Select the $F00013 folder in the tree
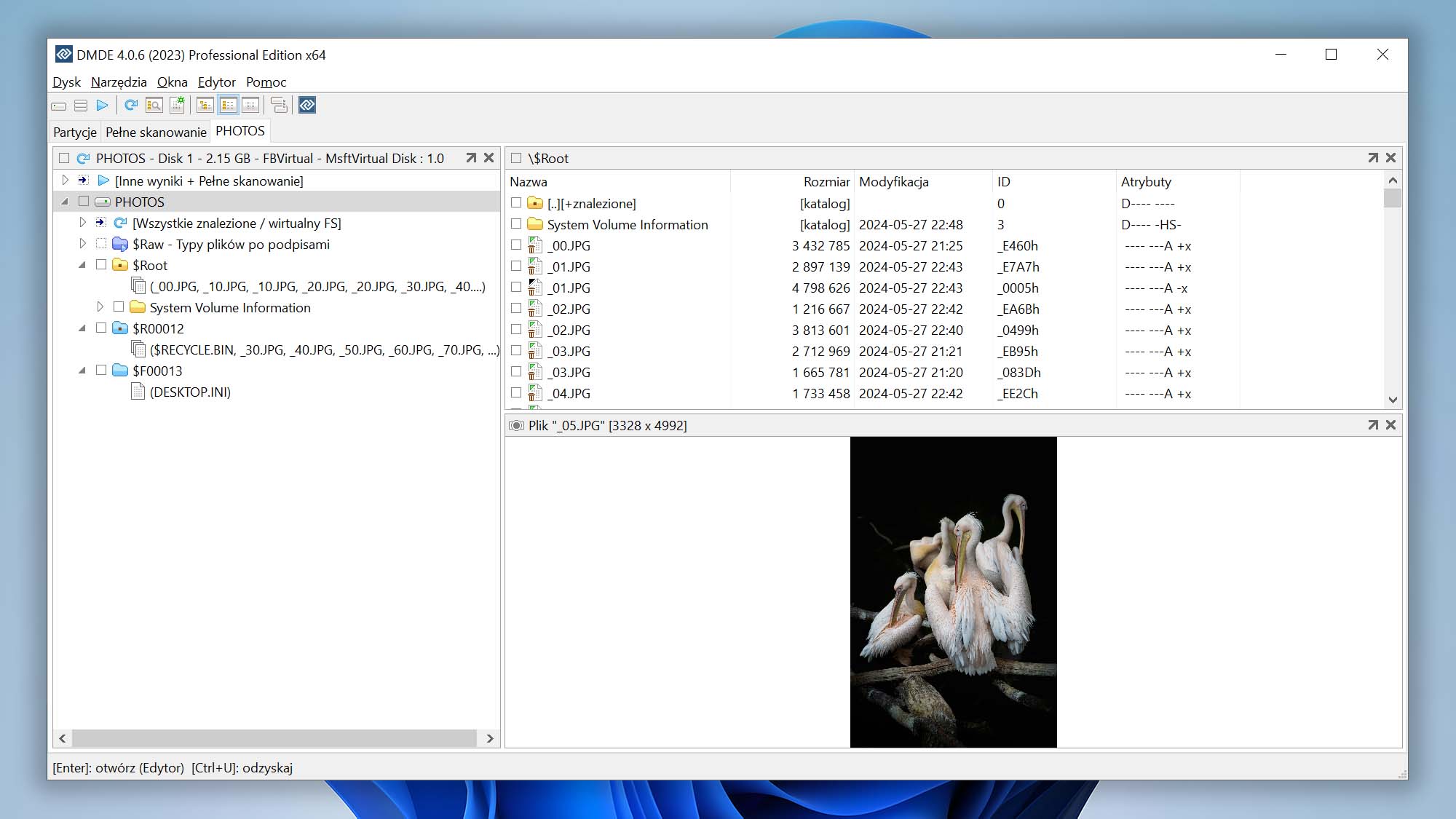The height and width of the screenshot is (819, 1456). [157, 371]
